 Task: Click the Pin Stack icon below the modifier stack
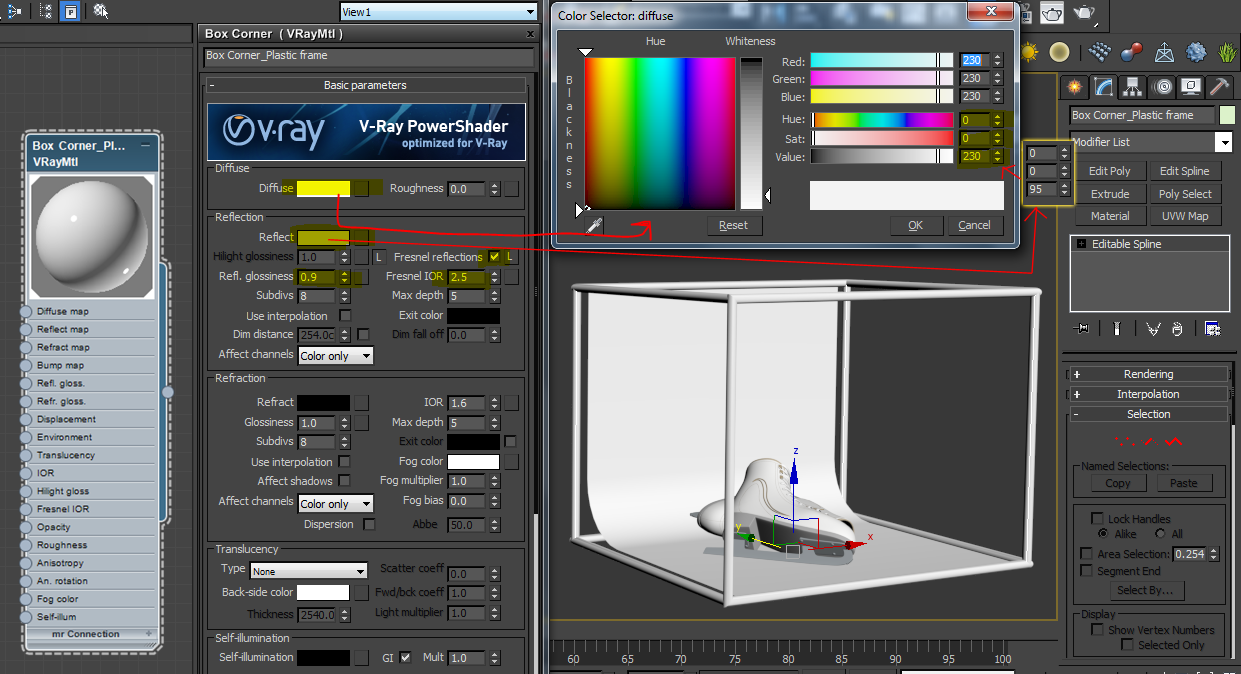(1080, 327)
